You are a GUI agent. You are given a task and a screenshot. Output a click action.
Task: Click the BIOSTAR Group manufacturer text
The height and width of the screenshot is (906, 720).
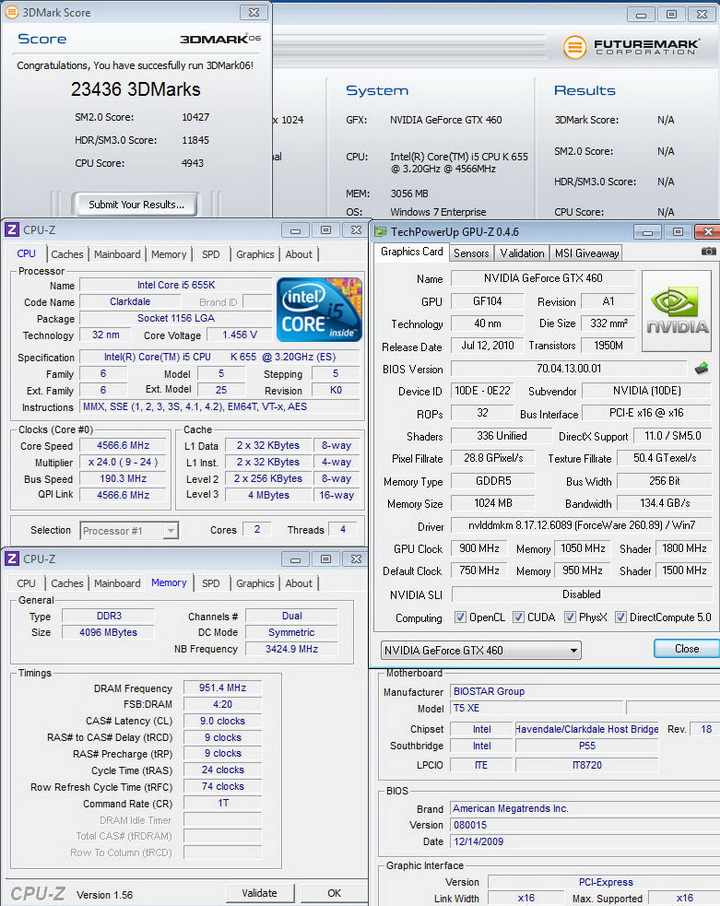[489, 691]
